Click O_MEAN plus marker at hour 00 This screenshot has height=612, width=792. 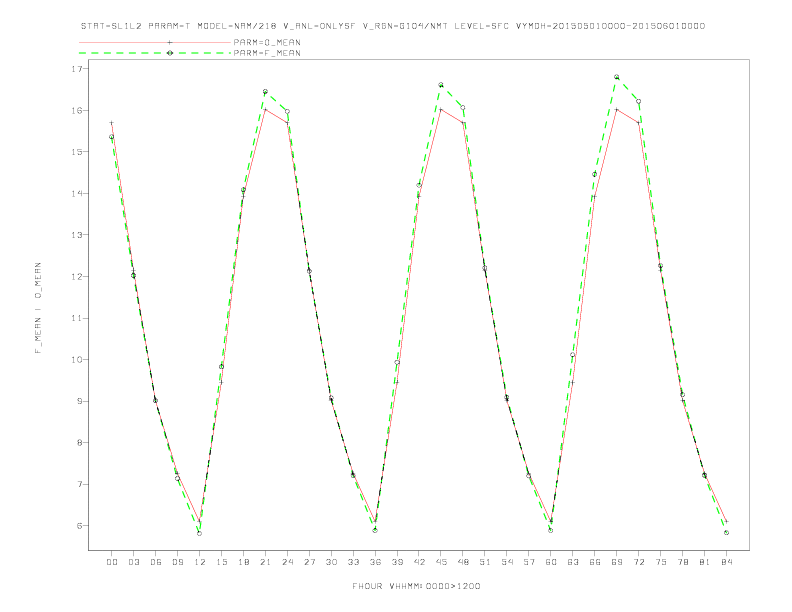(112, 123)
